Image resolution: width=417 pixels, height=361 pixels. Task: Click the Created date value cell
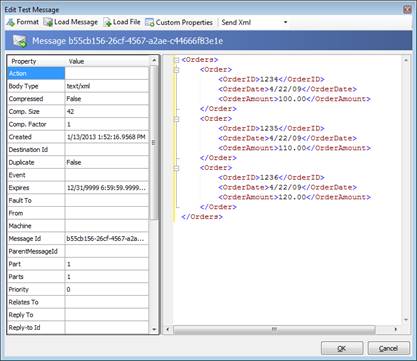click(x=107, y=137)
